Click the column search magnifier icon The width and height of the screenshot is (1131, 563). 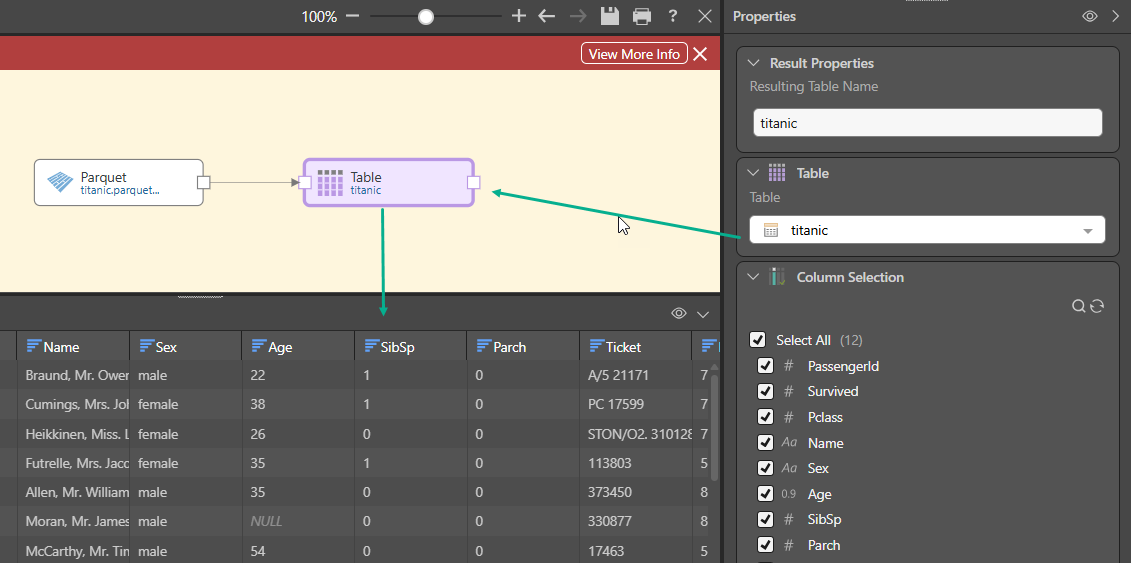1078,306
